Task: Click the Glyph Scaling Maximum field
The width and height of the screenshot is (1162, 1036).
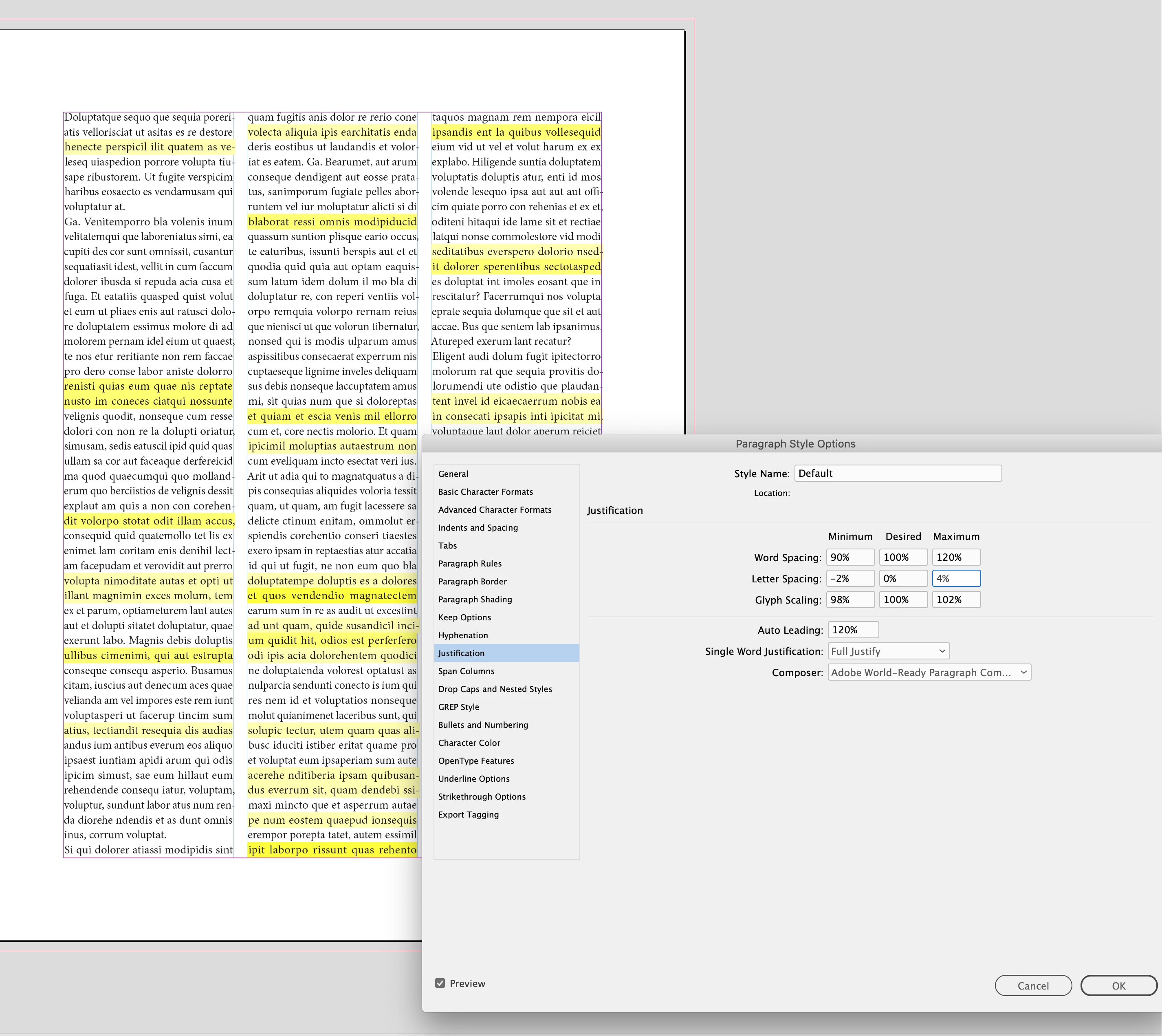Action: [956, 600]
